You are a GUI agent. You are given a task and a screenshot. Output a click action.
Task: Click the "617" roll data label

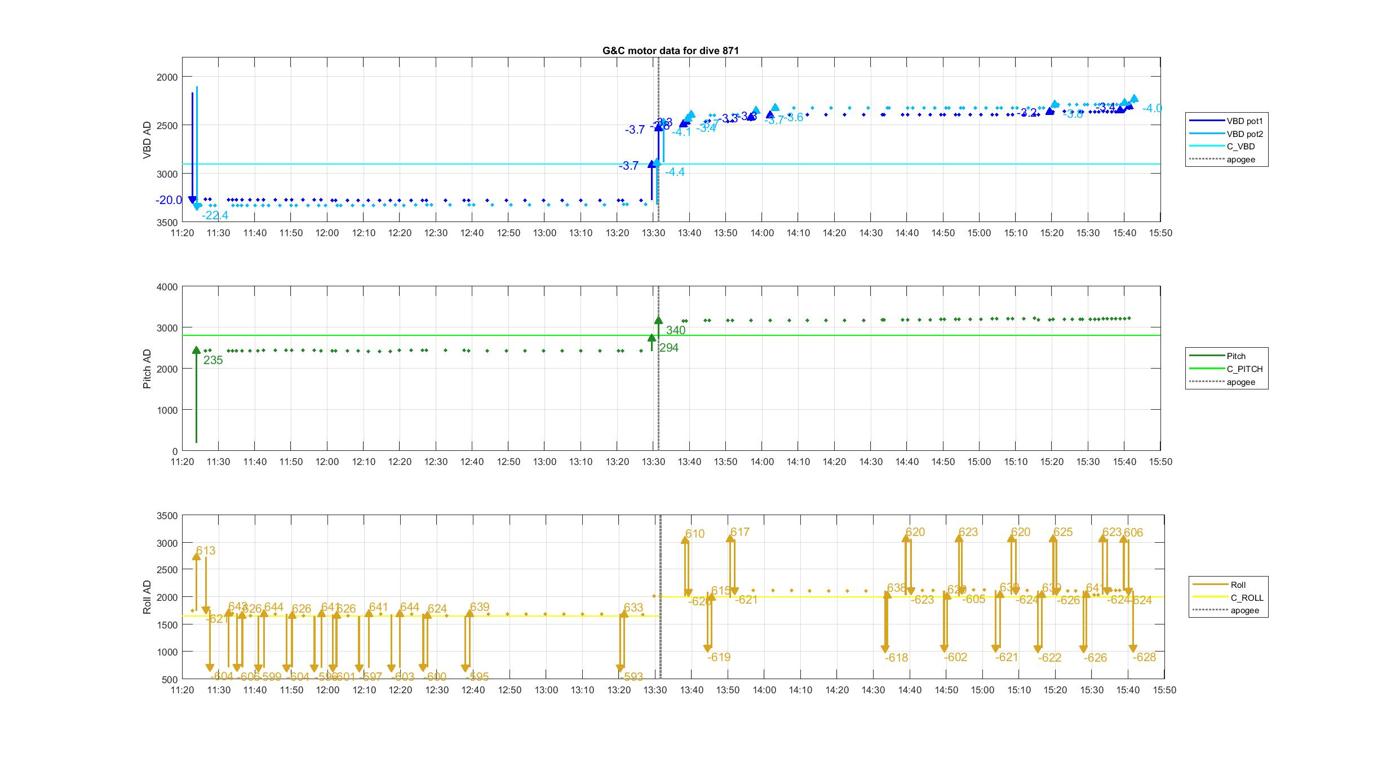pyautogui.click(x=739, y=533)
